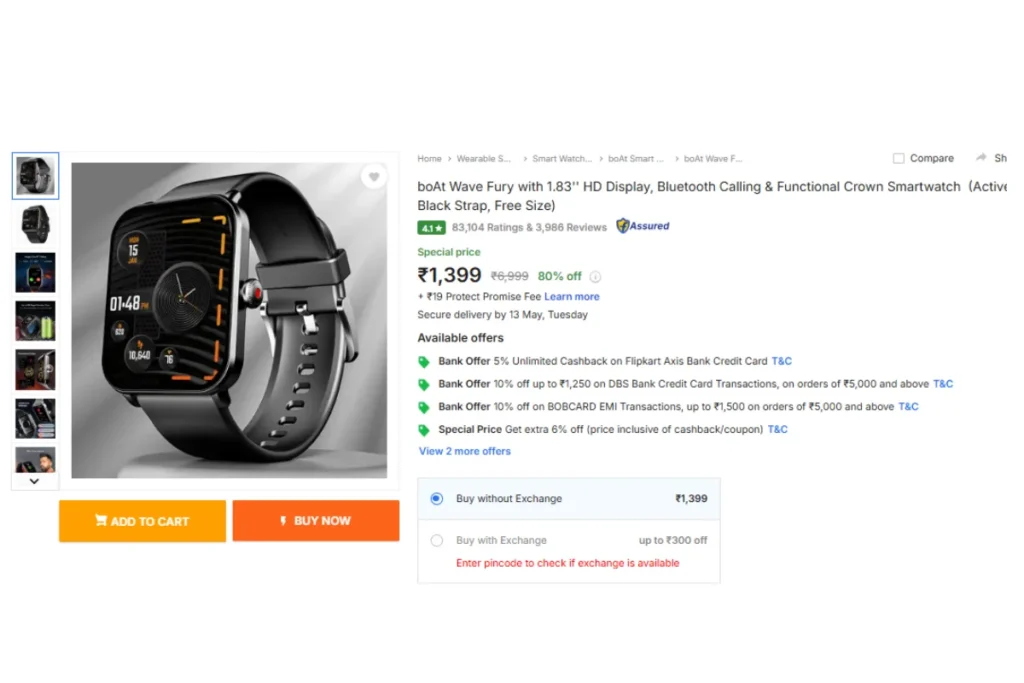The height and width of the screenshot is (683, 1024).
Task: Click the price info icon beside 80% off
Action: [x=595, y=277]
